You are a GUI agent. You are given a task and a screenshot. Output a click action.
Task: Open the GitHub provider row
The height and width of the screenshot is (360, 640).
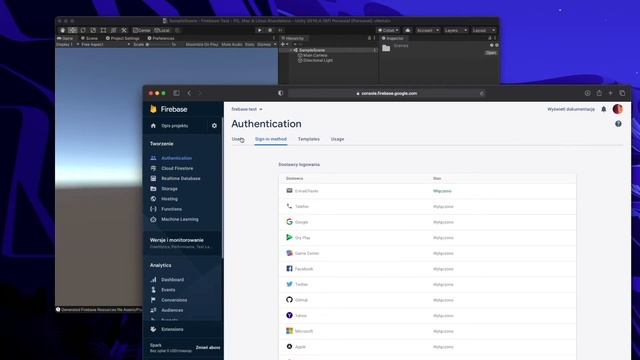click(427, 300)
